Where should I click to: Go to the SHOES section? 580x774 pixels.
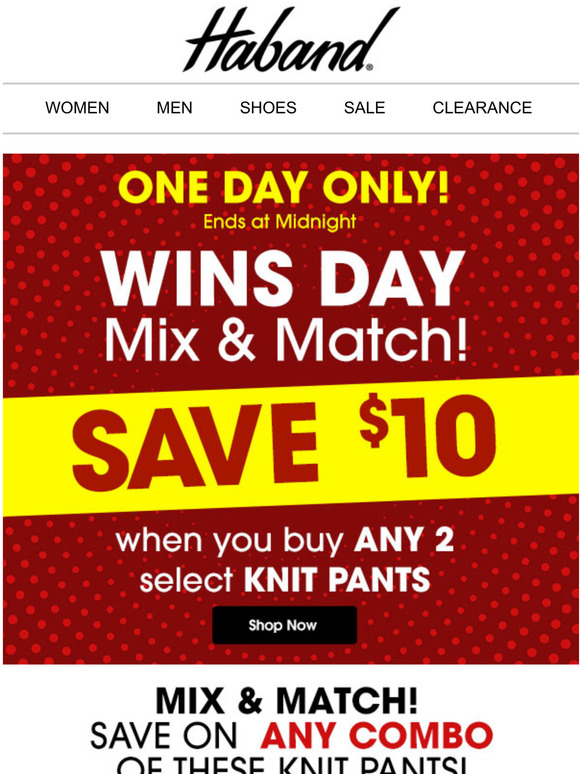268,108
